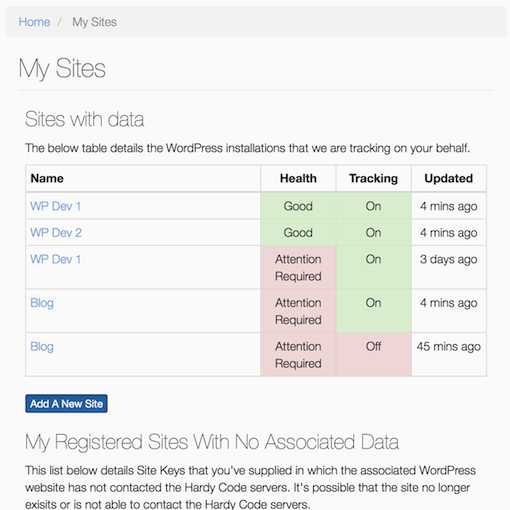The width and height of the screenshot is (510, 510).
Task: Click the 3 days ago updated cell
Action: tap(449, 267)
